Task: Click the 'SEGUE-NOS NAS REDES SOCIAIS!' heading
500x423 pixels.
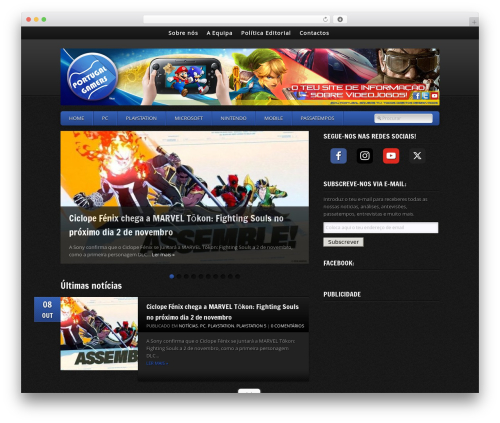Action: click(x=370, y=136)
